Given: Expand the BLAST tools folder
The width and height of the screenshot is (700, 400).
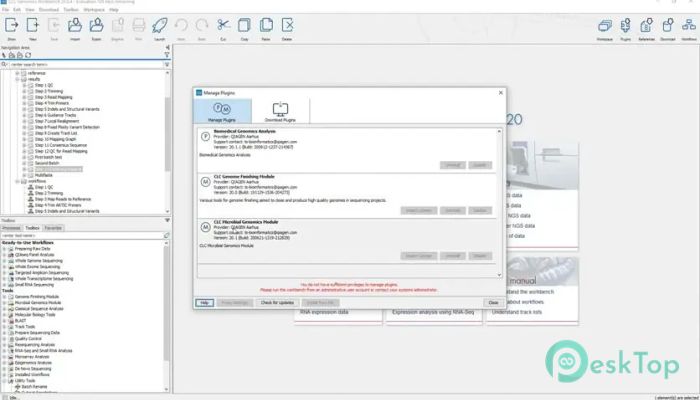Looking at the screenshot, I should [x=4, y=321].
